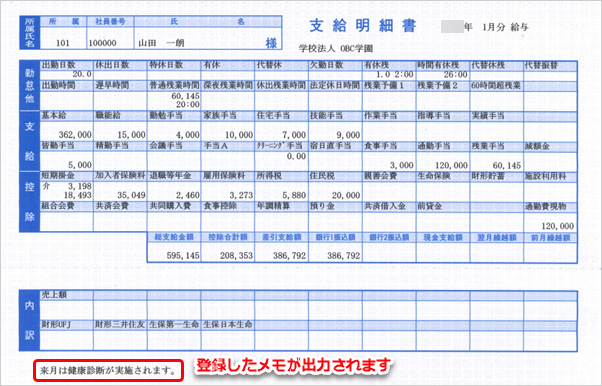
Task: Click the 通勤費現物 label
Action: pyautogui.click(x=546, y=206)
